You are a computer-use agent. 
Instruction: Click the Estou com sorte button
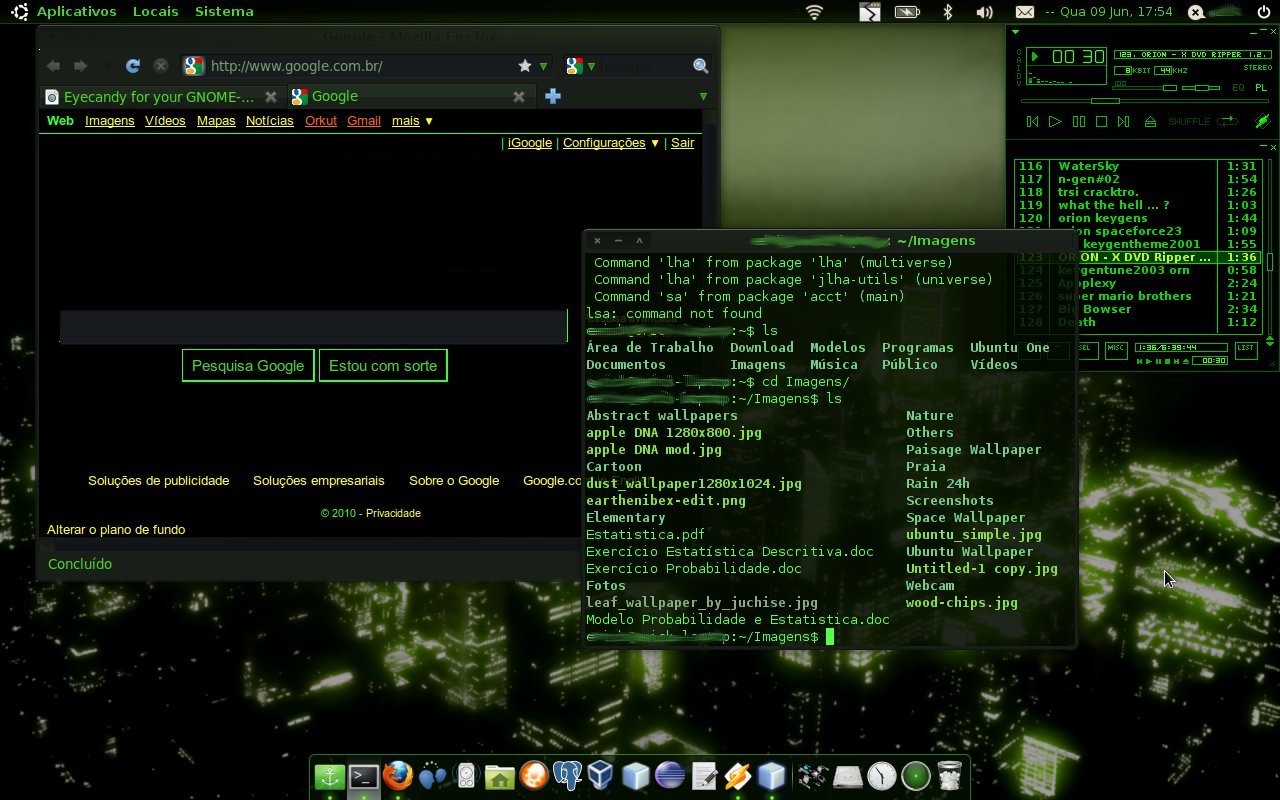point(383,366)
